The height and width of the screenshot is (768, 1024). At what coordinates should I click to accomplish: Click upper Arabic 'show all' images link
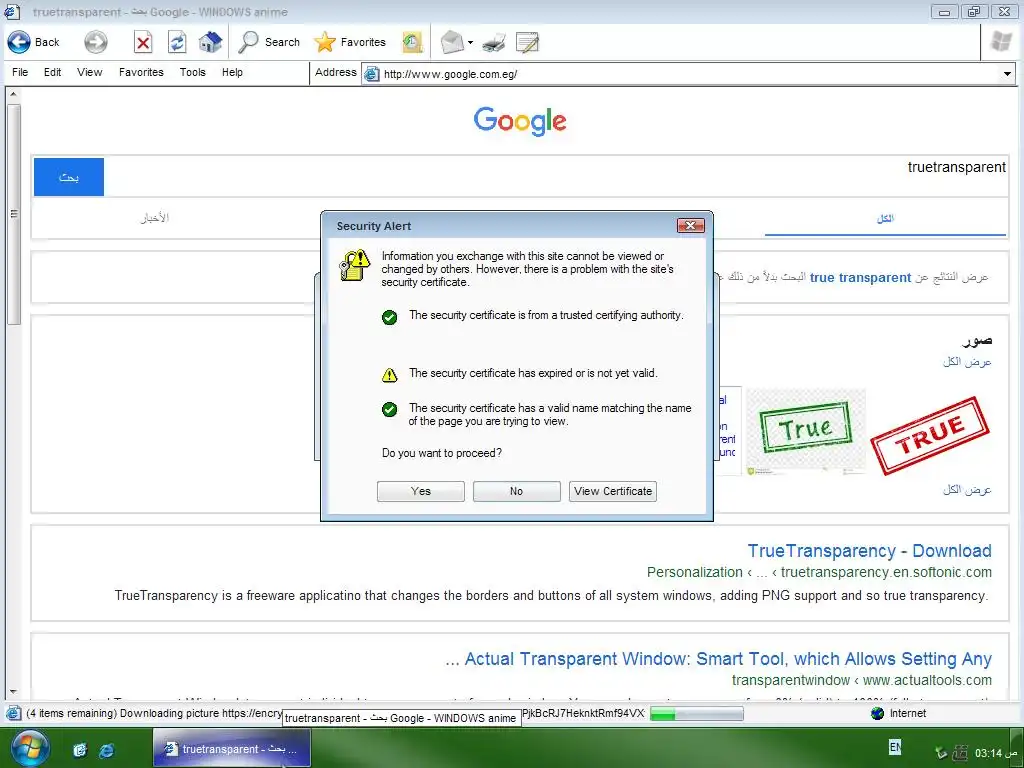(x=967, y=362)
